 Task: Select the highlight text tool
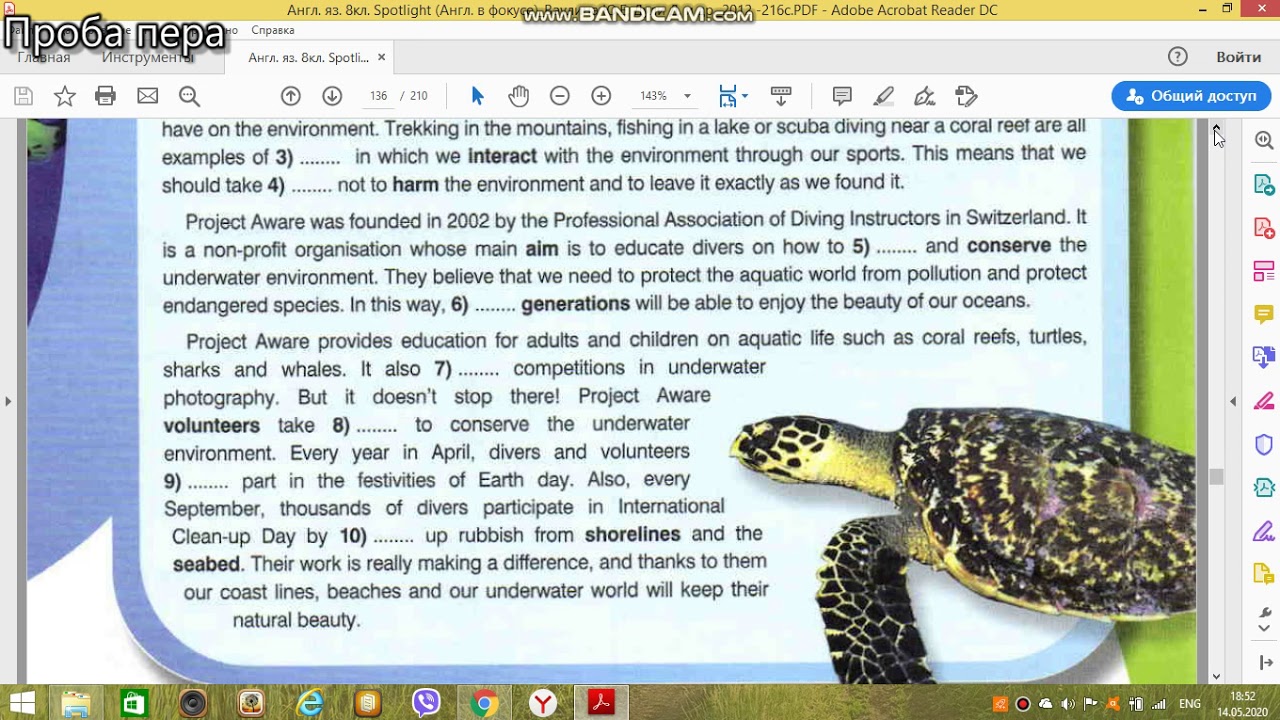(884, 96)
